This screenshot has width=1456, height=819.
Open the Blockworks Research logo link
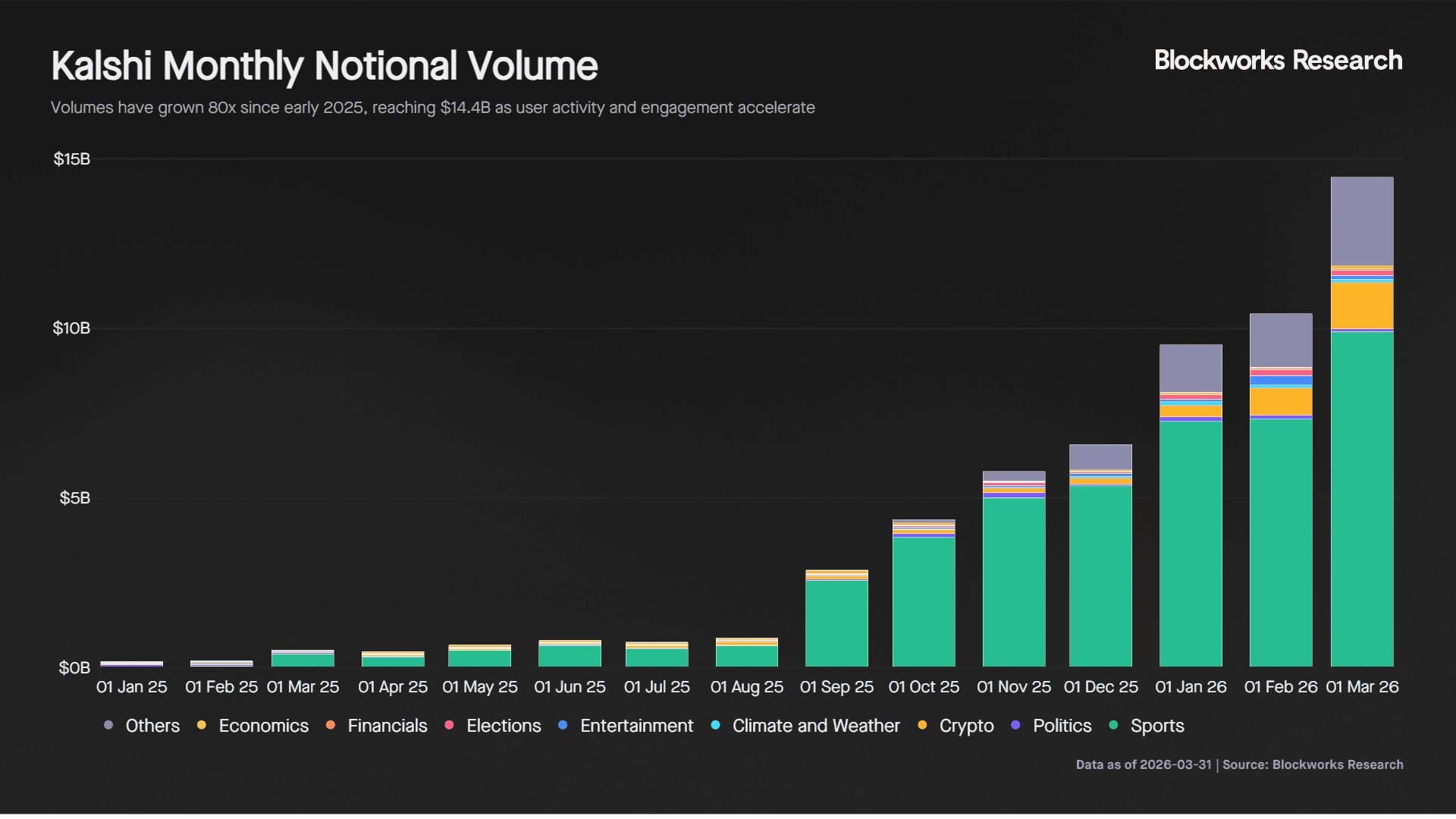(1277, 60)
